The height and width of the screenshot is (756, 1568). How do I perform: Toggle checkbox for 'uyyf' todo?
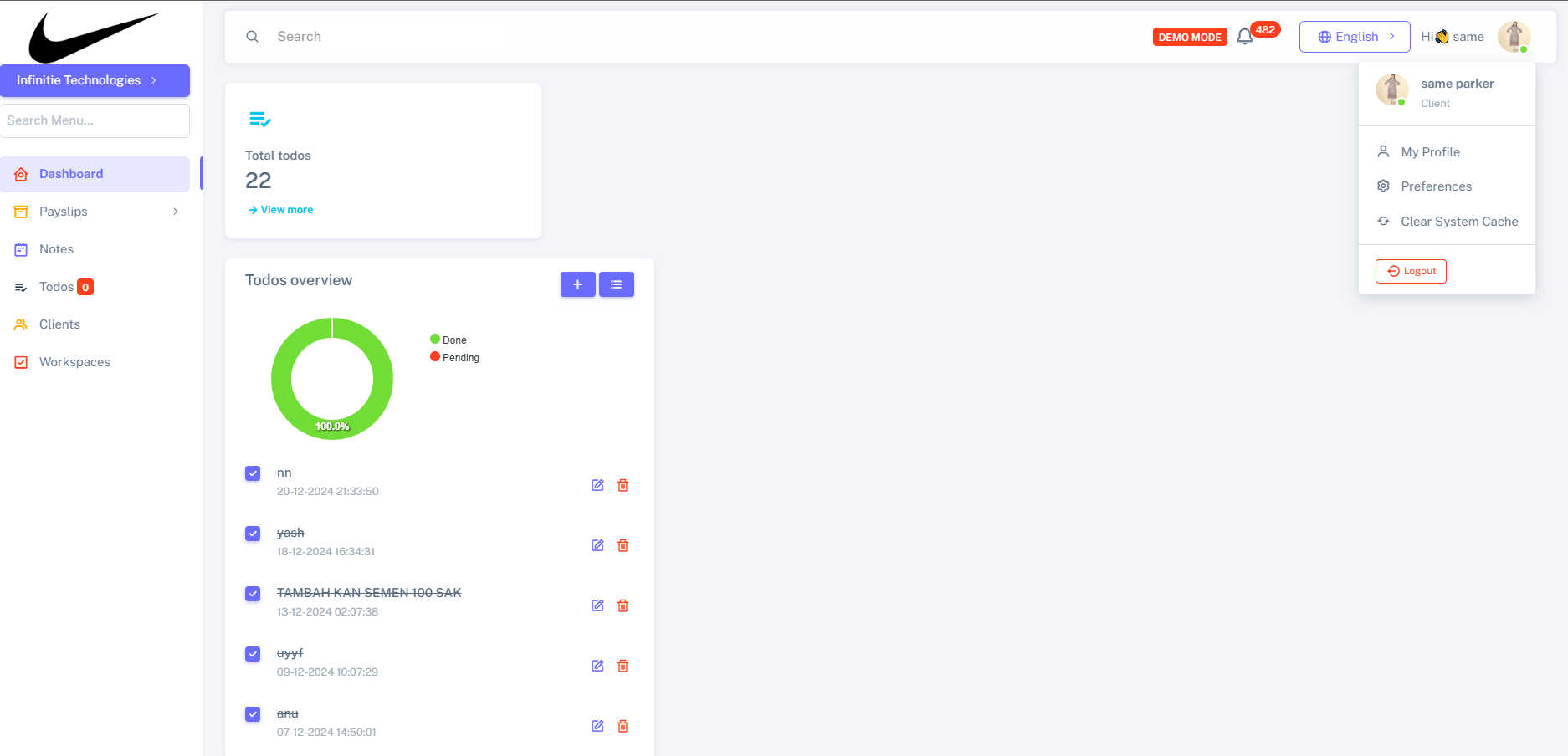[253, 654]
